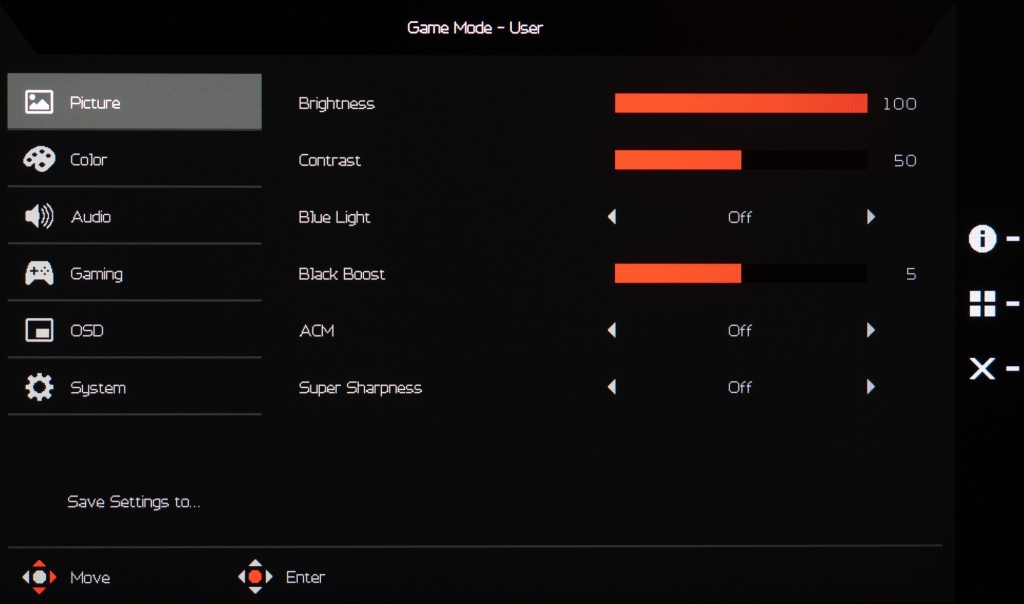Click the System gear icon
Viewport: 1024px width, 604px height.
point(39,388)
